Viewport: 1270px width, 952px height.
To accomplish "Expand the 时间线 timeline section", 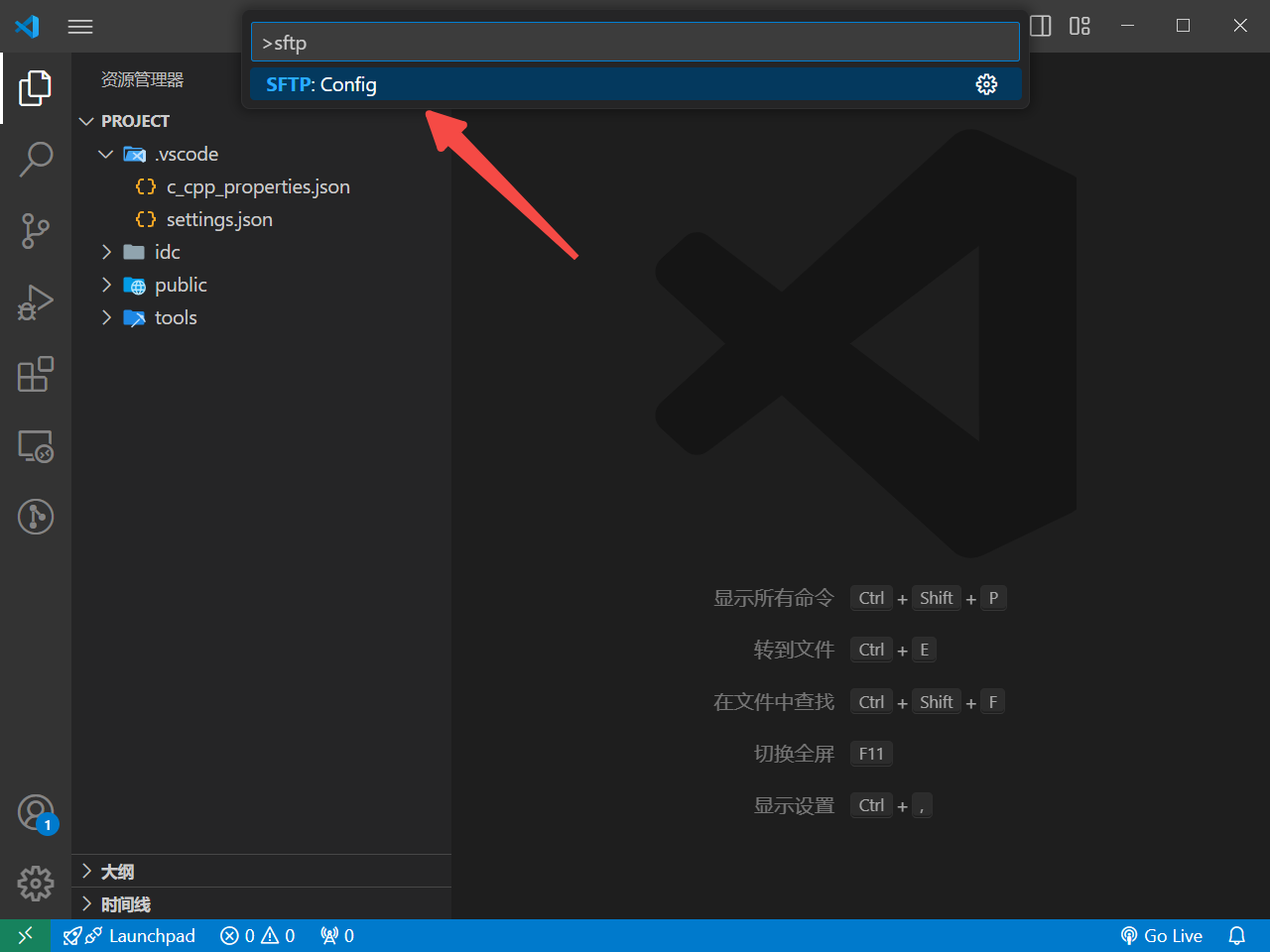I will (262, 903).
